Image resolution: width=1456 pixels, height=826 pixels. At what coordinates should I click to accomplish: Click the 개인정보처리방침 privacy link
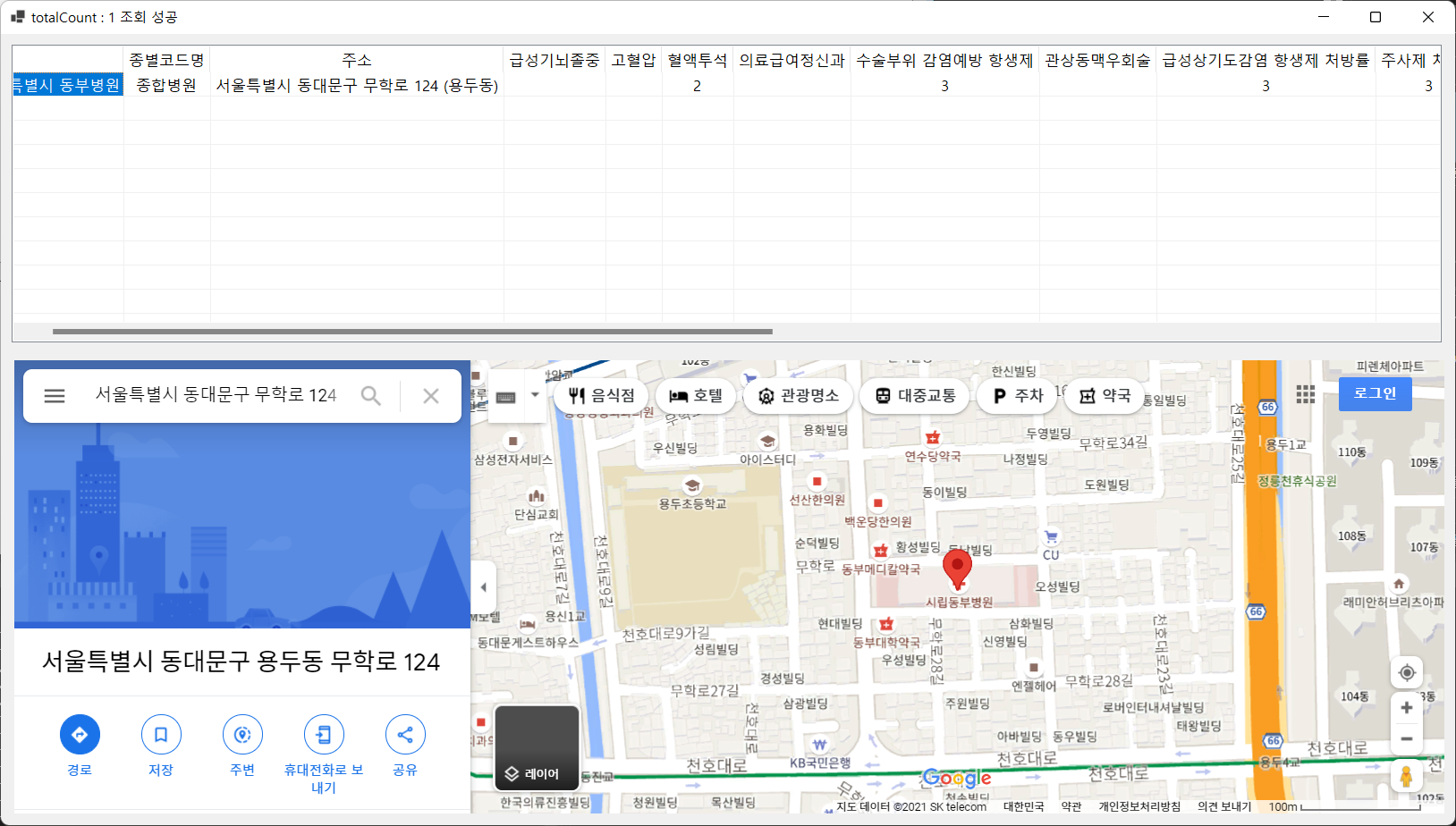pos(1139,806)
